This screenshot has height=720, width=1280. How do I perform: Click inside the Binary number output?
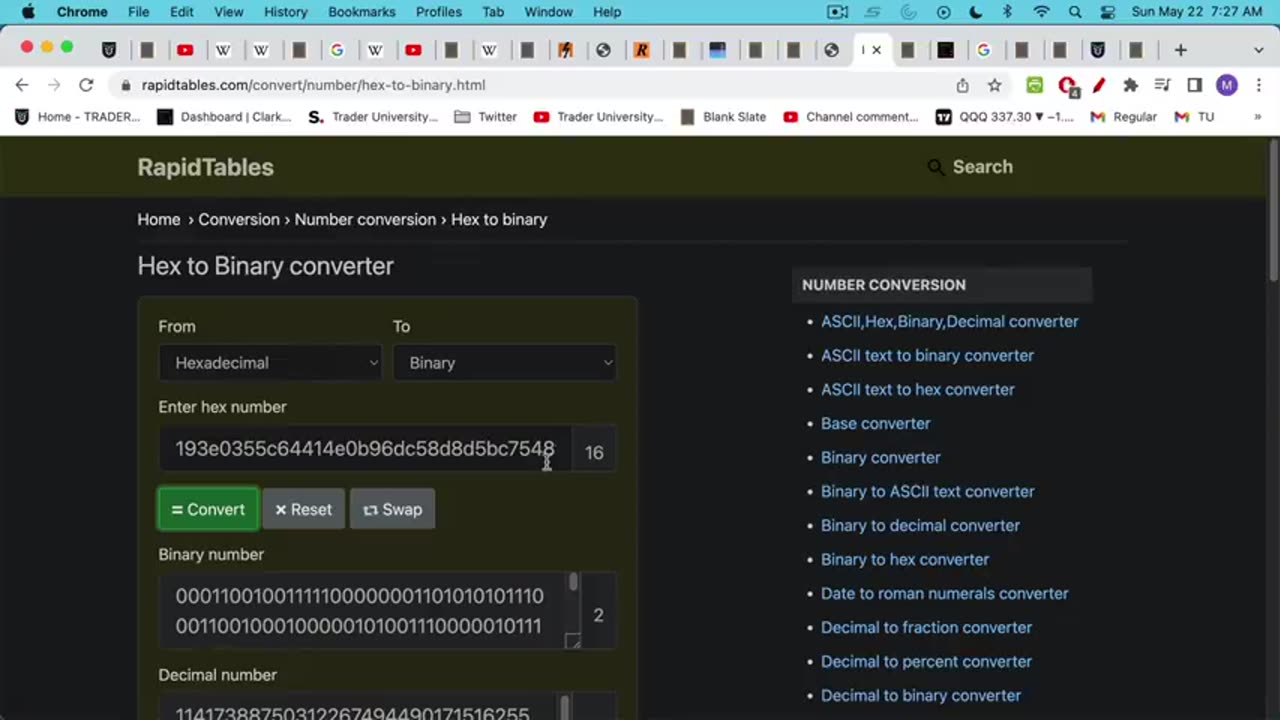360,611
